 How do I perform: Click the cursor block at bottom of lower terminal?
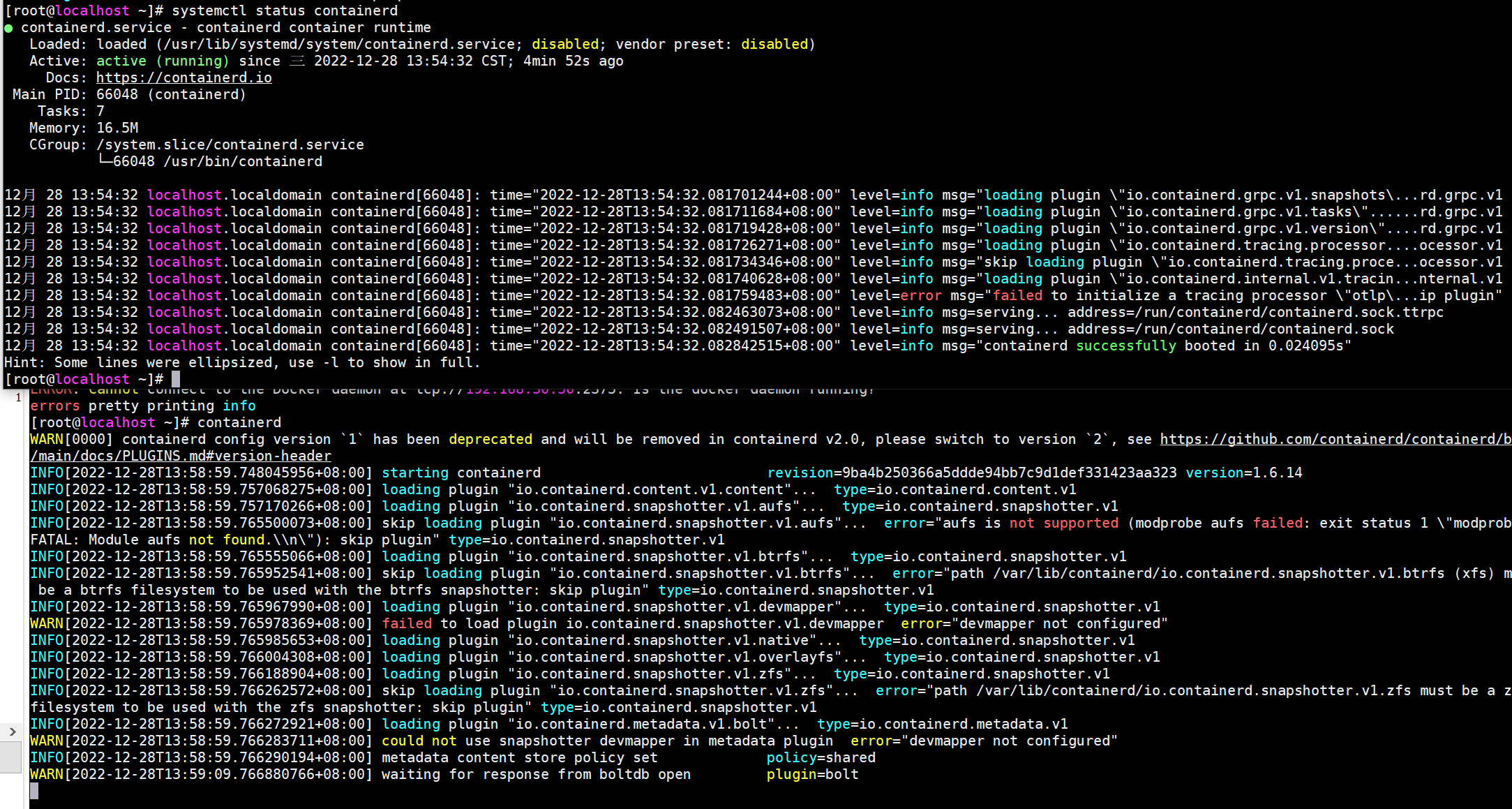[x=34, y=791]
